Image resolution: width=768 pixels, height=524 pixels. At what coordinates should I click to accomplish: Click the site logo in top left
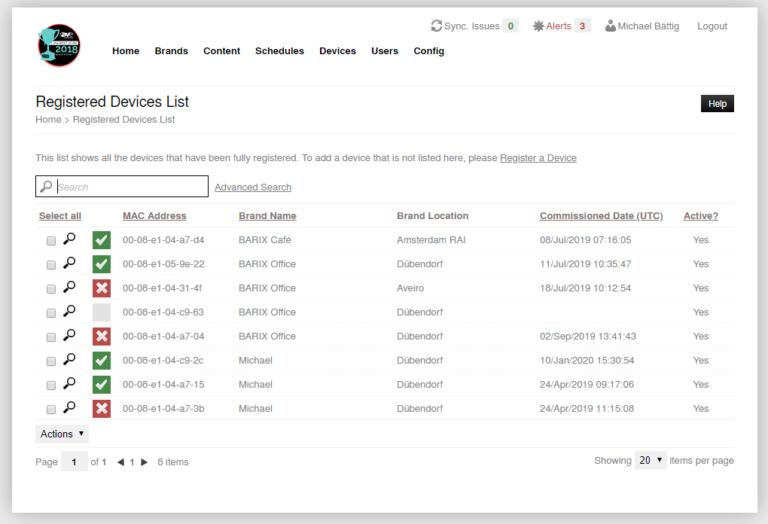[x=58, y=45]
